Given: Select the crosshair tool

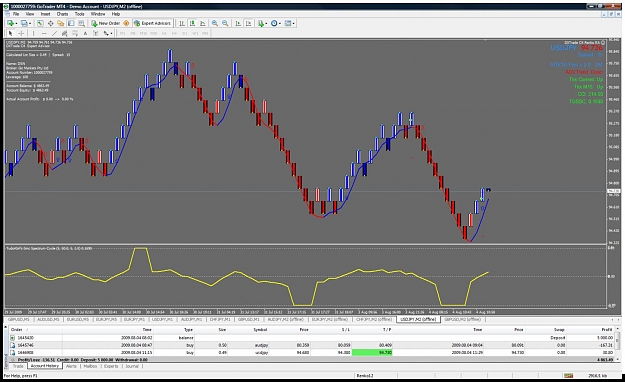Looking at the screenshot, I should tap(21, 33).
